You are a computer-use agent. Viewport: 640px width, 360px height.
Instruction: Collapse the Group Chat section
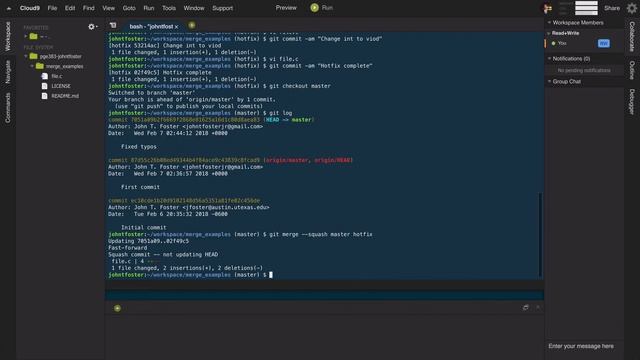[x=549, y=81]
